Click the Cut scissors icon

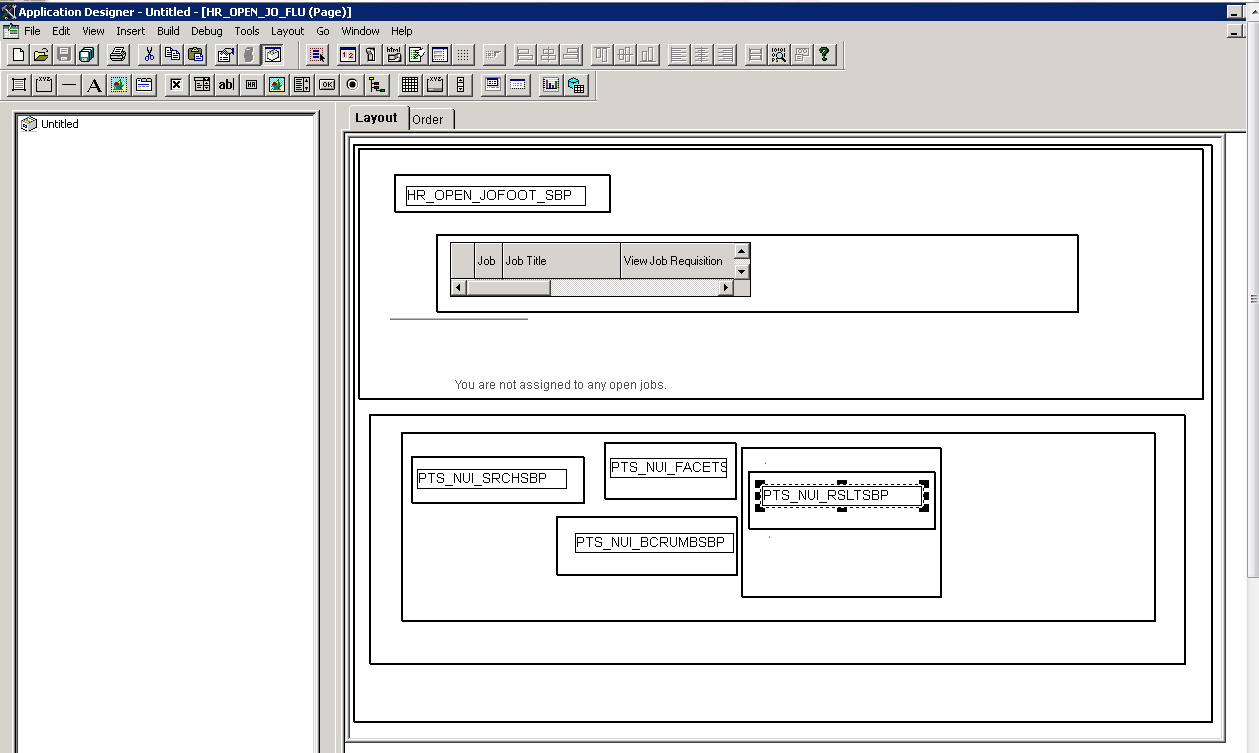[149, 54]
